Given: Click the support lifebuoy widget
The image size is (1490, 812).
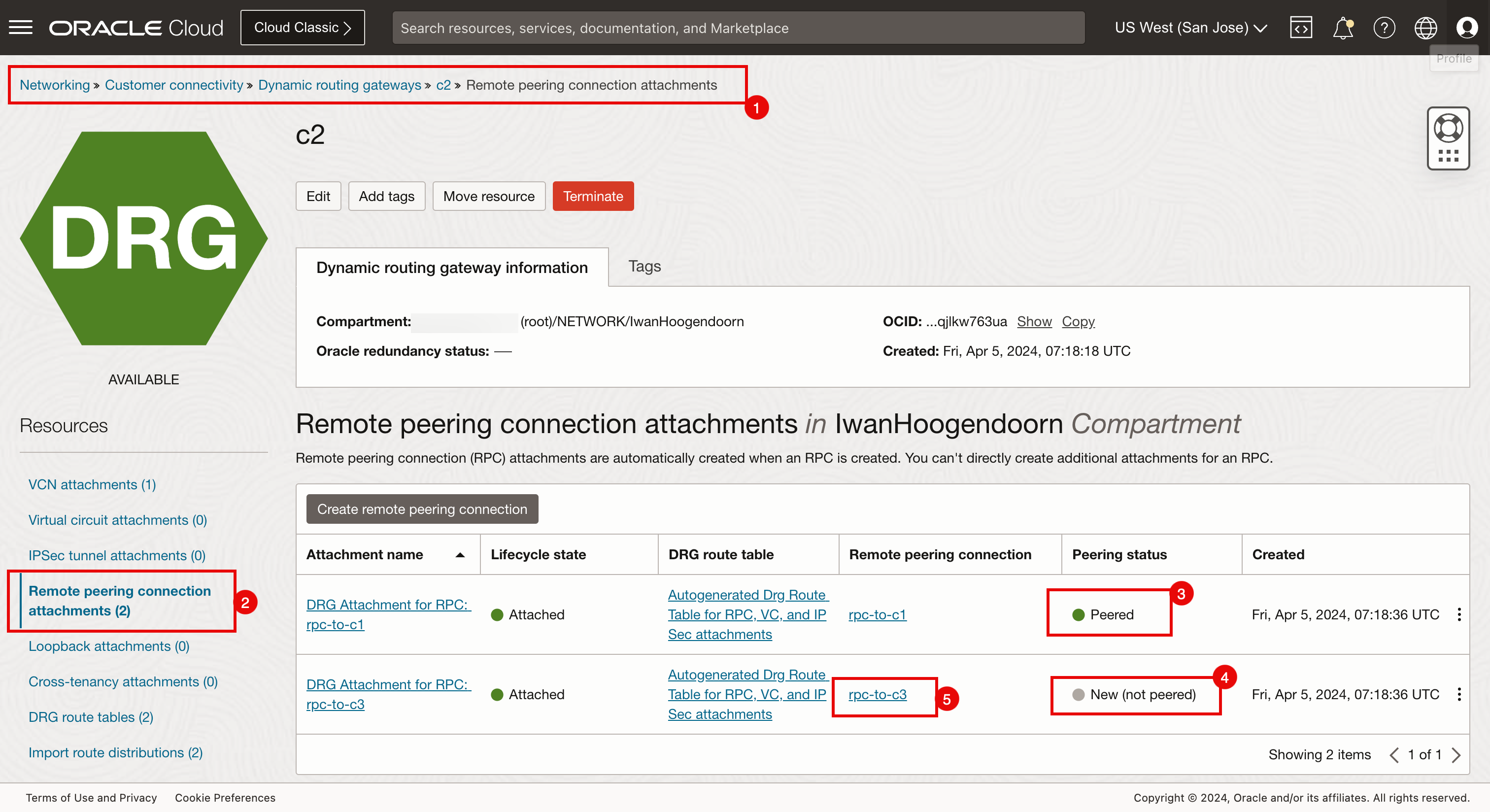Looking at the screenshot, I should click(x=1448, y=129).
